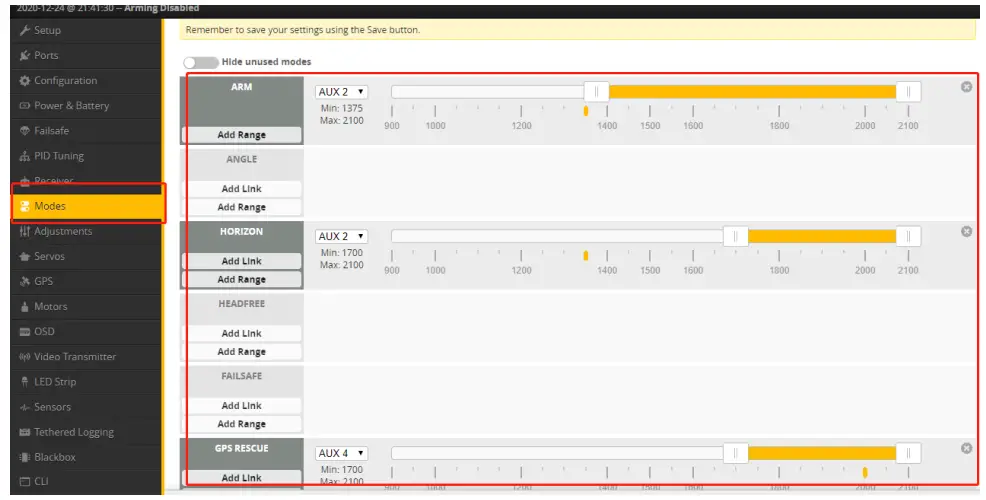Click the Tethered Logging icon
The height and width of the screenshot is (500, 986).
[25, 432]
